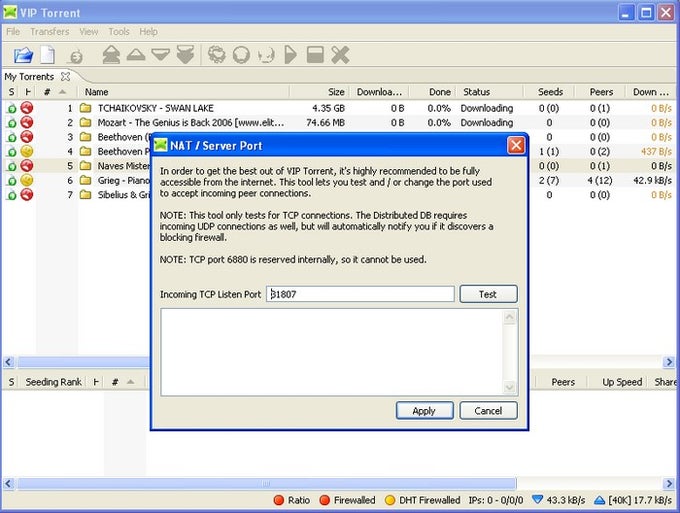Open the File menu
Viewport: 680px width, 513px height.
13,32
